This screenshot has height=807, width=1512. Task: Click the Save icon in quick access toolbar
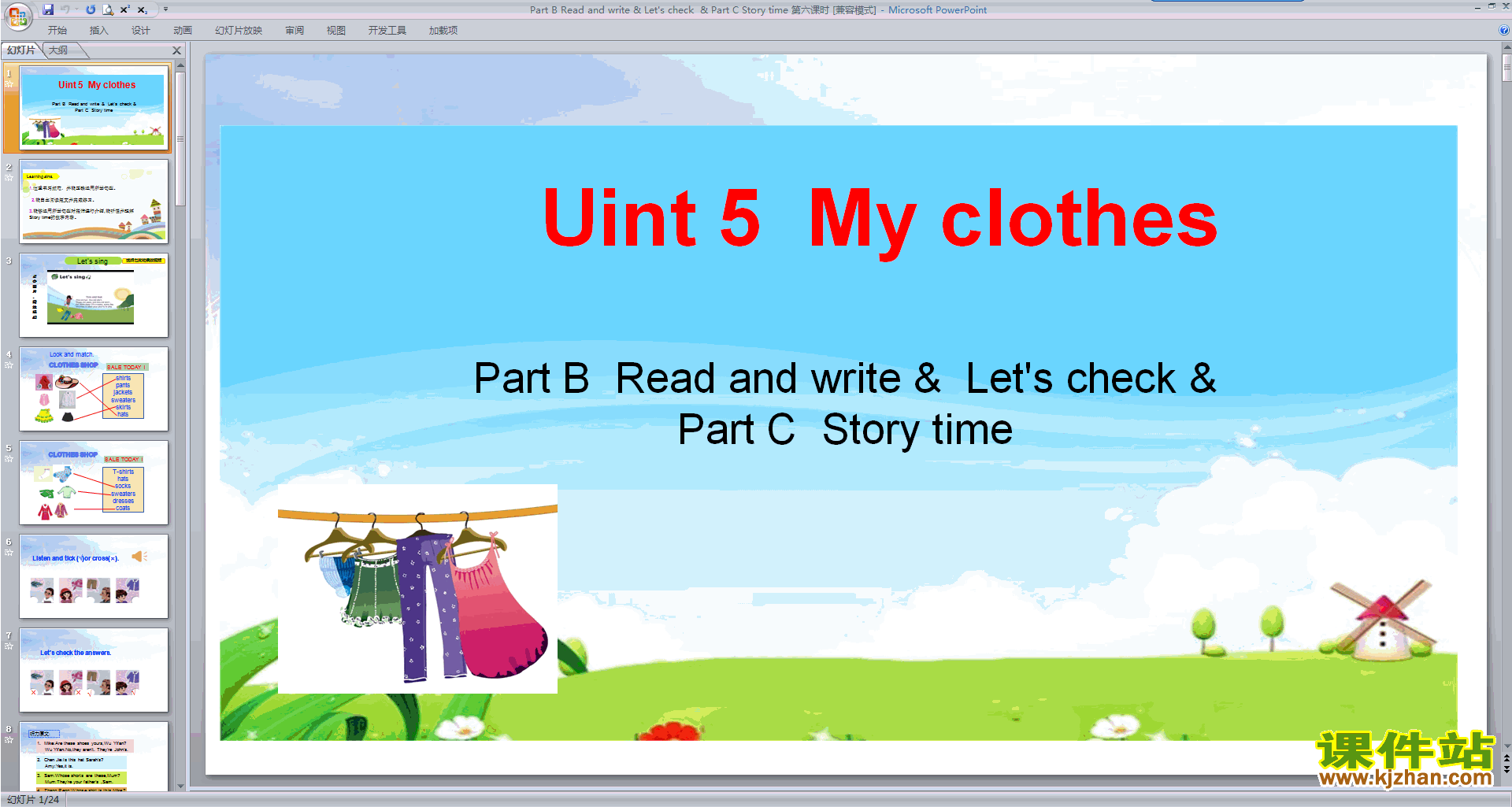coord(48,9)
